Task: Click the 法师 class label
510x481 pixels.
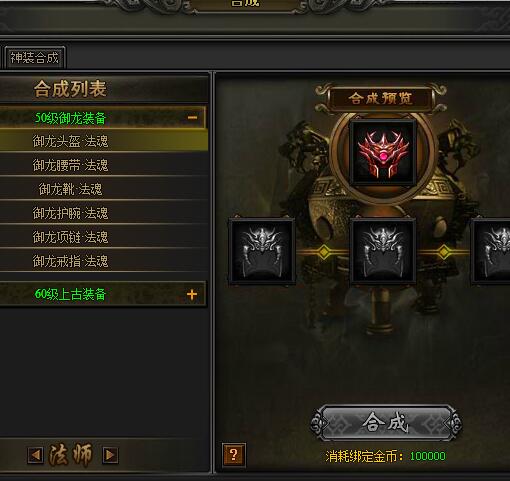Action: (71, 455)
